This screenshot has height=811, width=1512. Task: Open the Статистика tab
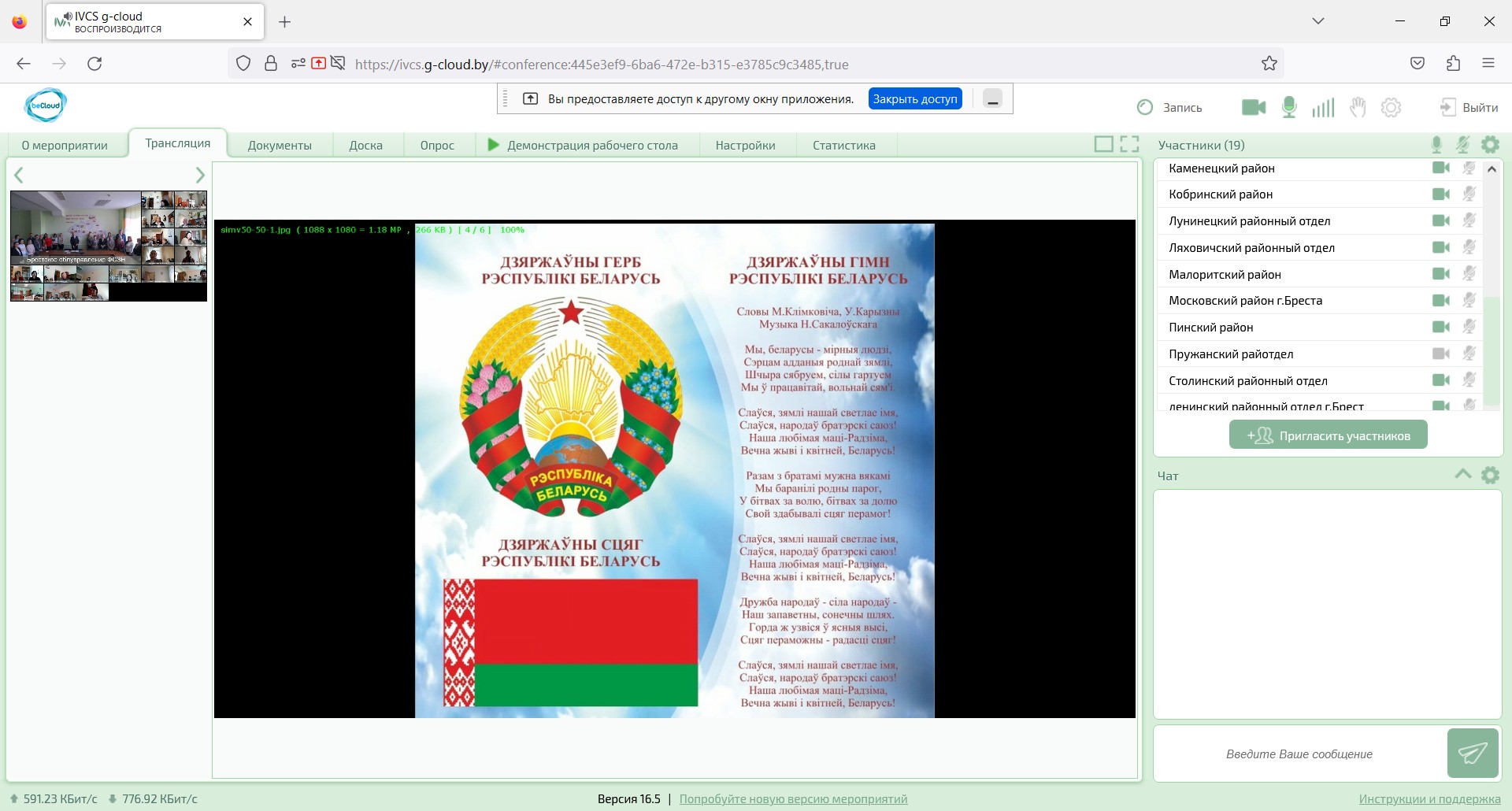(844, 145)
